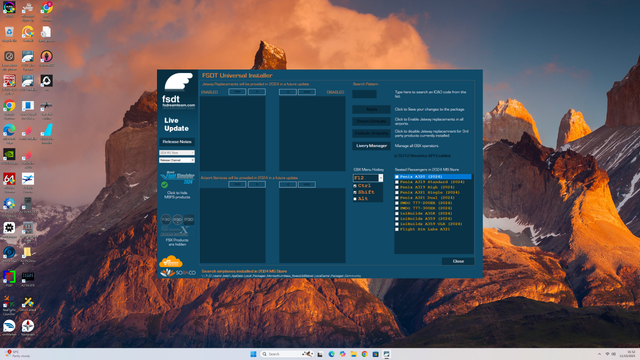Screen dimensions: 640x360
Task: Open the Windows Start menu
Action: click(x=253, y=354)
